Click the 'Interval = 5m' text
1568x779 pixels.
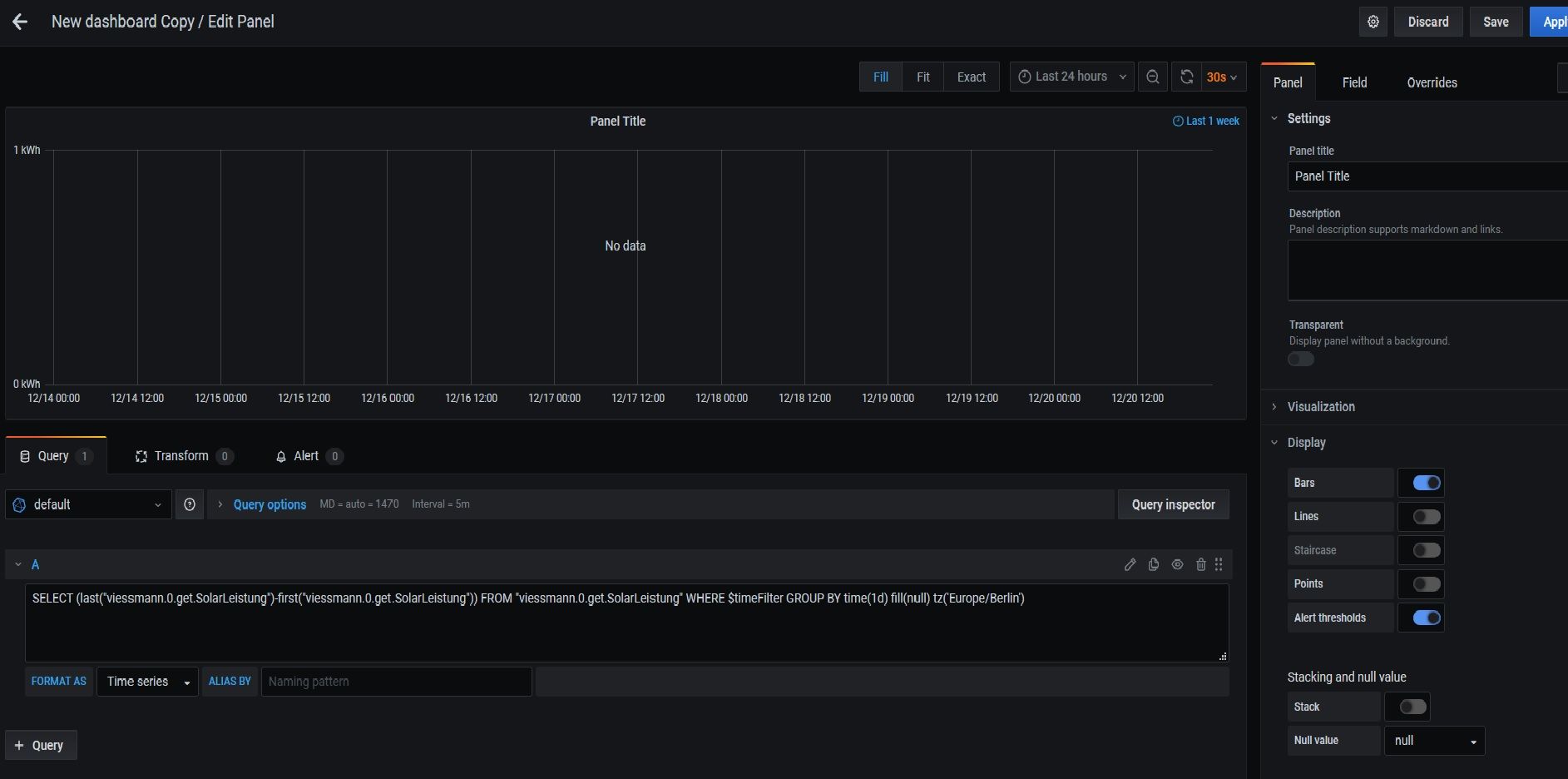click(441, 504)
